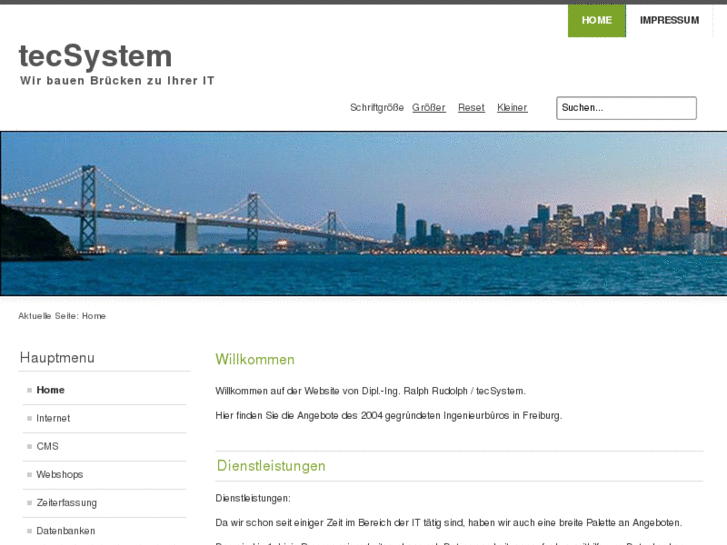This screenshot has width=727, height=545.
Task: Open Internet in the Hauptmenu
Action: point(53,418)
